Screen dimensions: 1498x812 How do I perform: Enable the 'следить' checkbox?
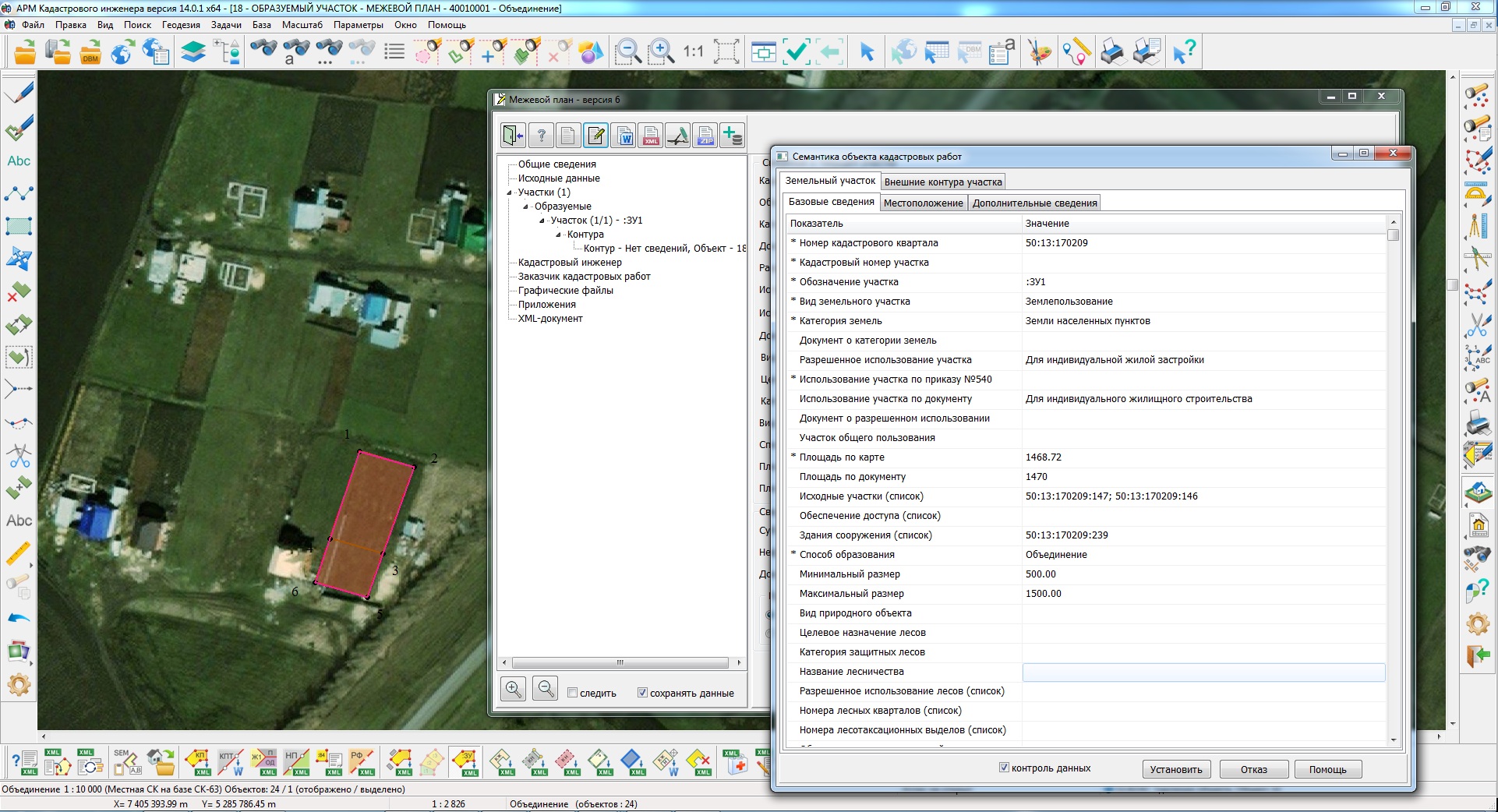(x=573, y=693)
